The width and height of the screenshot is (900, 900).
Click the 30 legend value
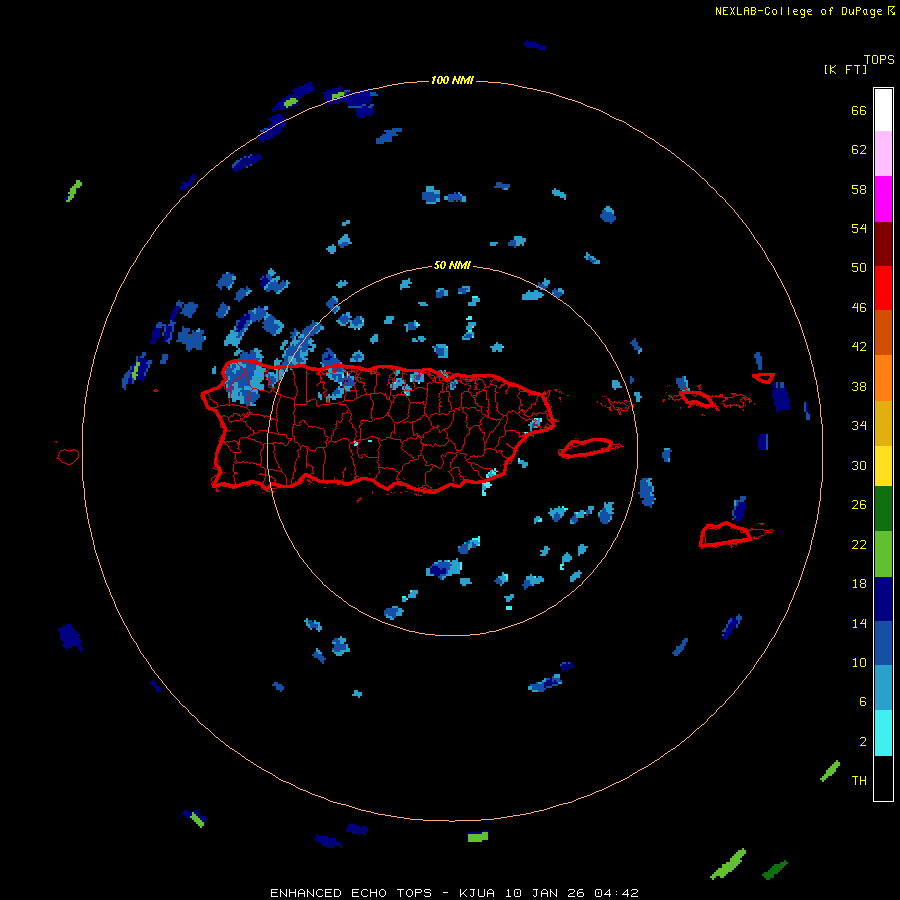point(859,465)
